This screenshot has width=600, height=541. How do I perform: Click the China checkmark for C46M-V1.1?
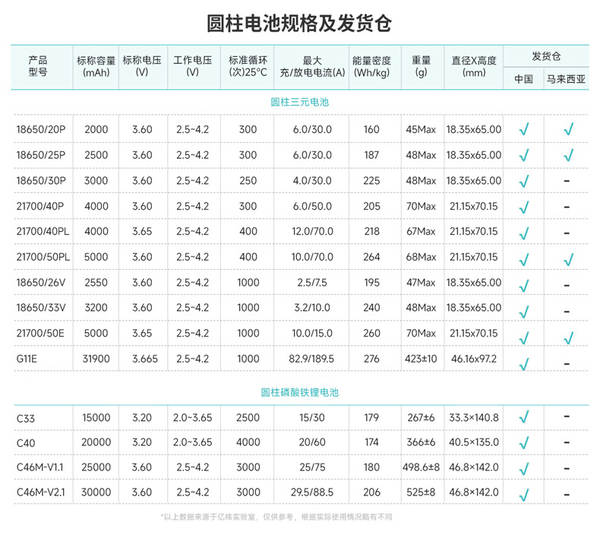[524, 468]
